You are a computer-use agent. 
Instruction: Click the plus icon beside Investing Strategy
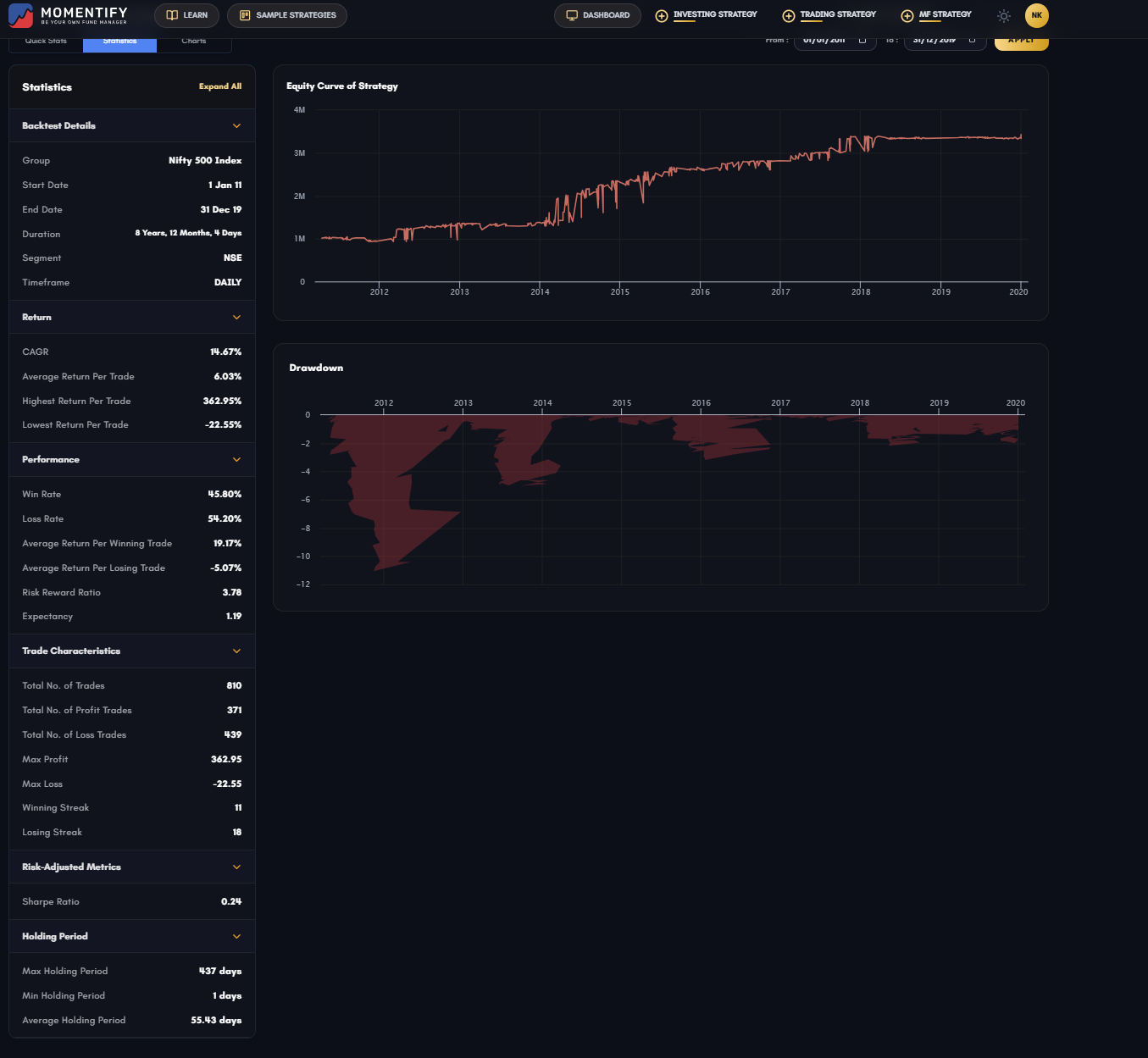click(662, 16)
